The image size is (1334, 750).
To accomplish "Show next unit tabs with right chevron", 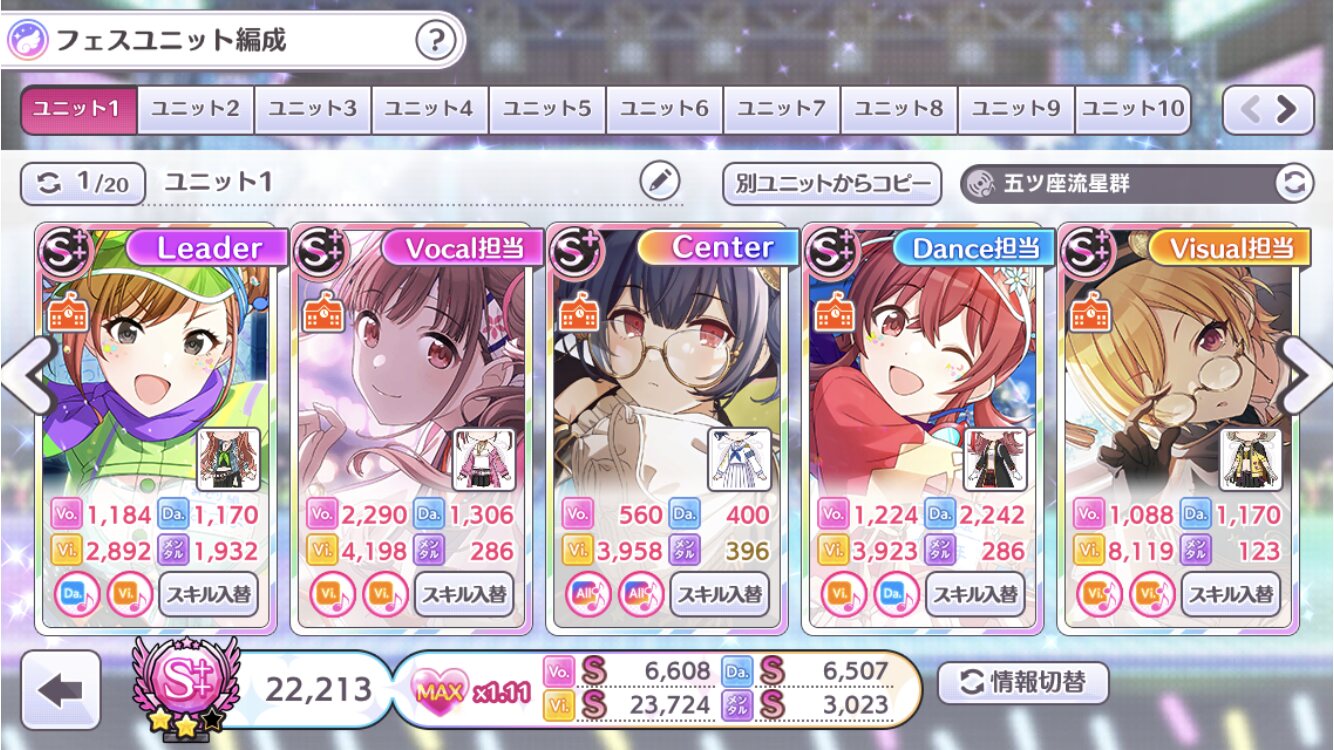I will tap(1286, 110).
